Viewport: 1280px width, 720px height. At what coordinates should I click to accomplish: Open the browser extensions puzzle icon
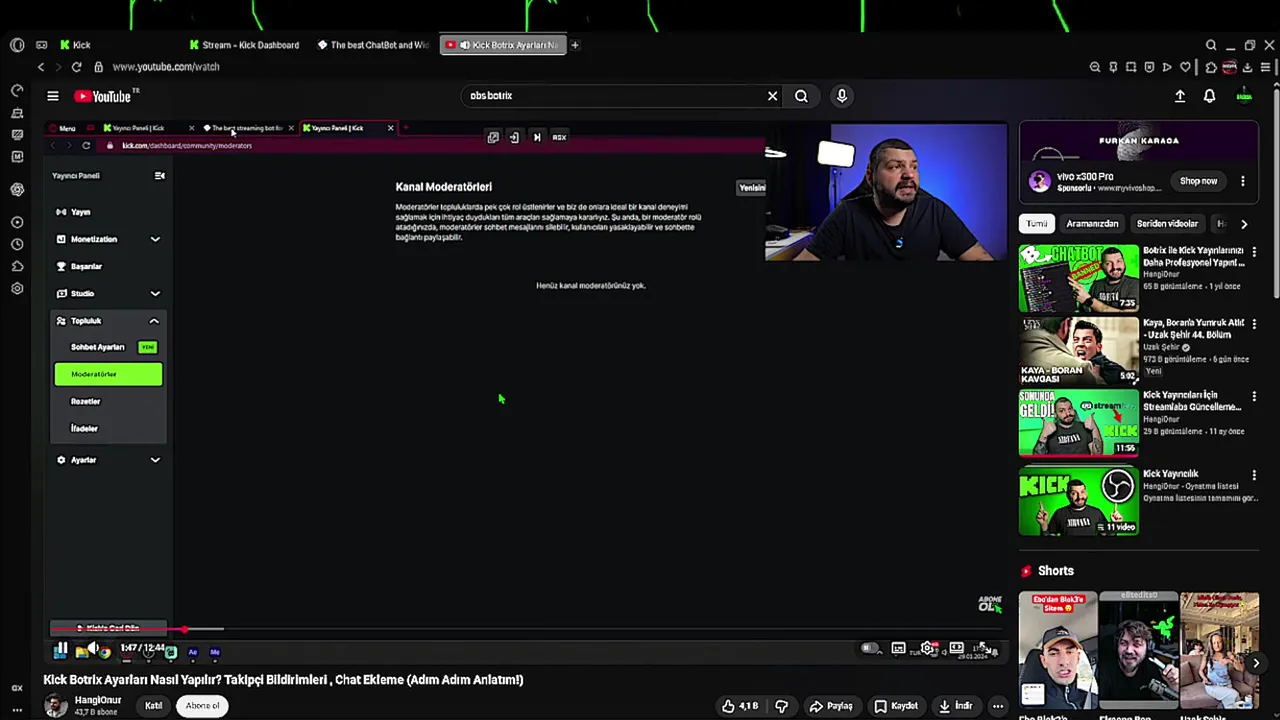[1211, 67]
